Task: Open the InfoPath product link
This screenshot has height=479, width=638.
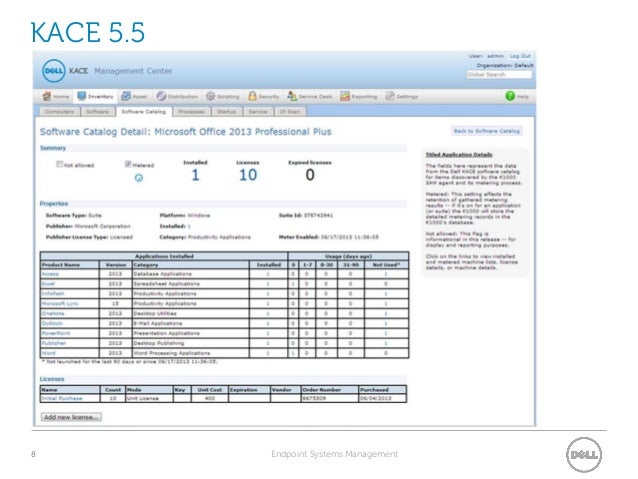Action: (x=53, y=294)
